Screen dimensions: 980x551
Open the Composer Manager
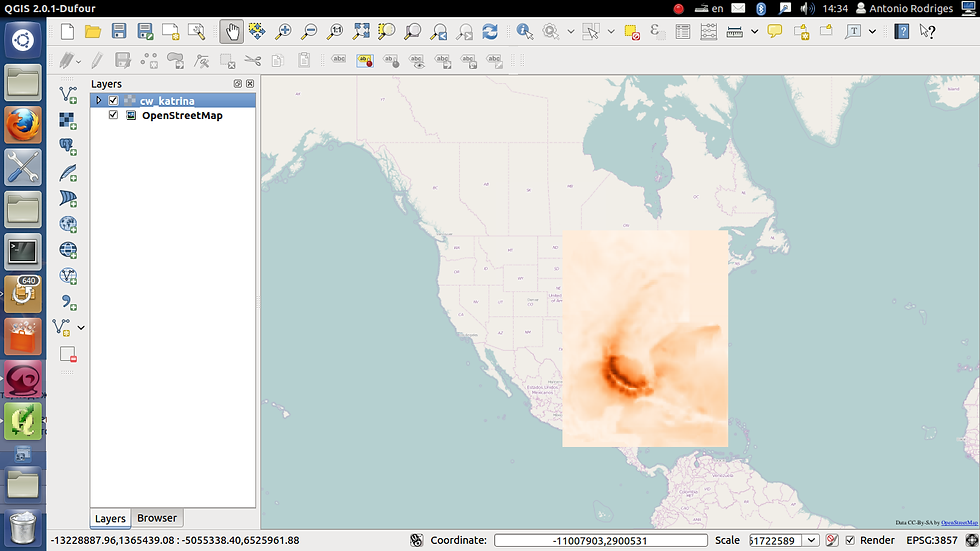tap(196, 31)
